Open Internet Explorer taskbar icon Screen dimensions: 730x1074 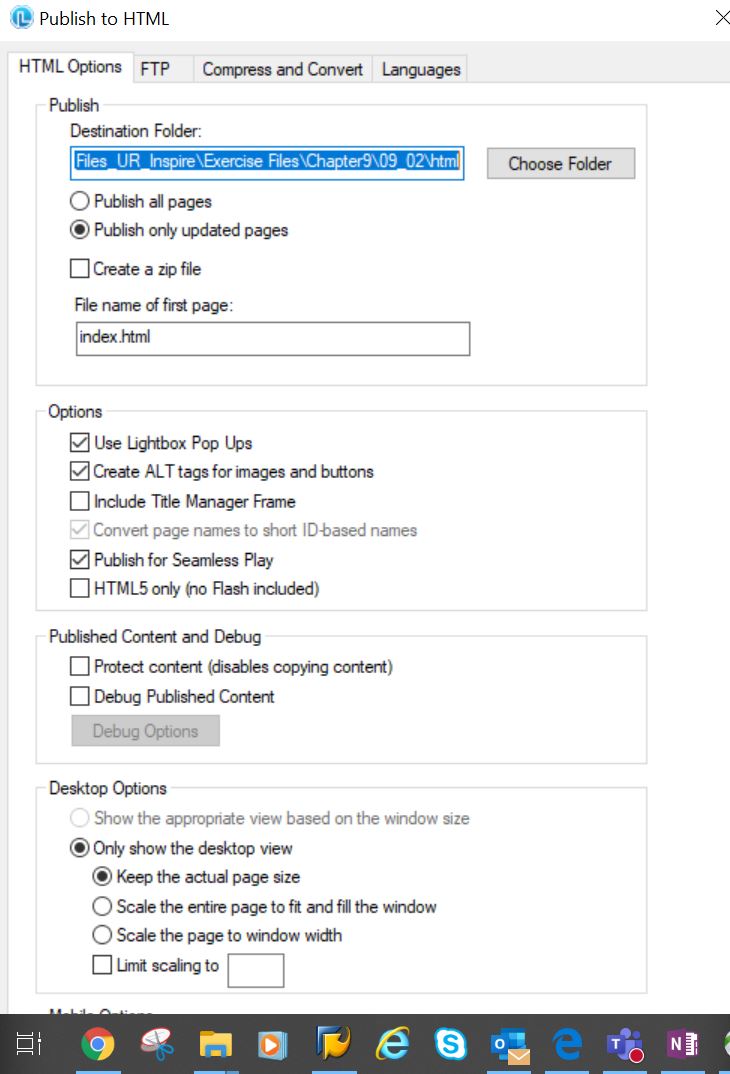point(392,1044)
